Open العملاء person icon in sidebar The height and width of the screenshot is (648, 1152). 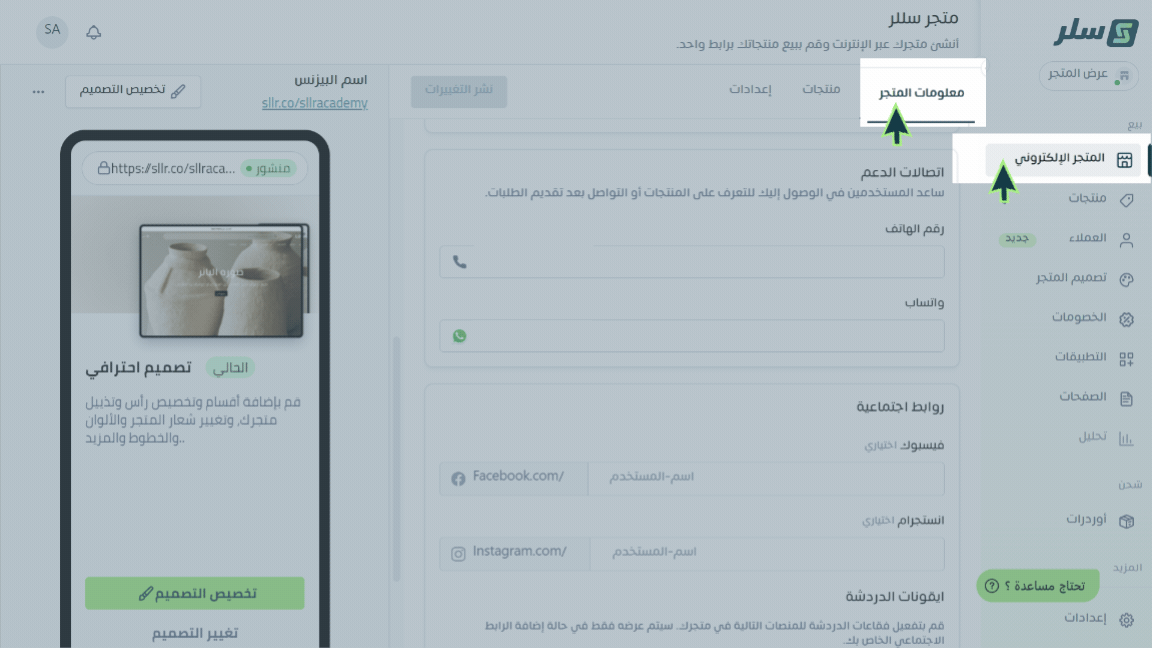pyautogui.click(x=1126, y=240)
